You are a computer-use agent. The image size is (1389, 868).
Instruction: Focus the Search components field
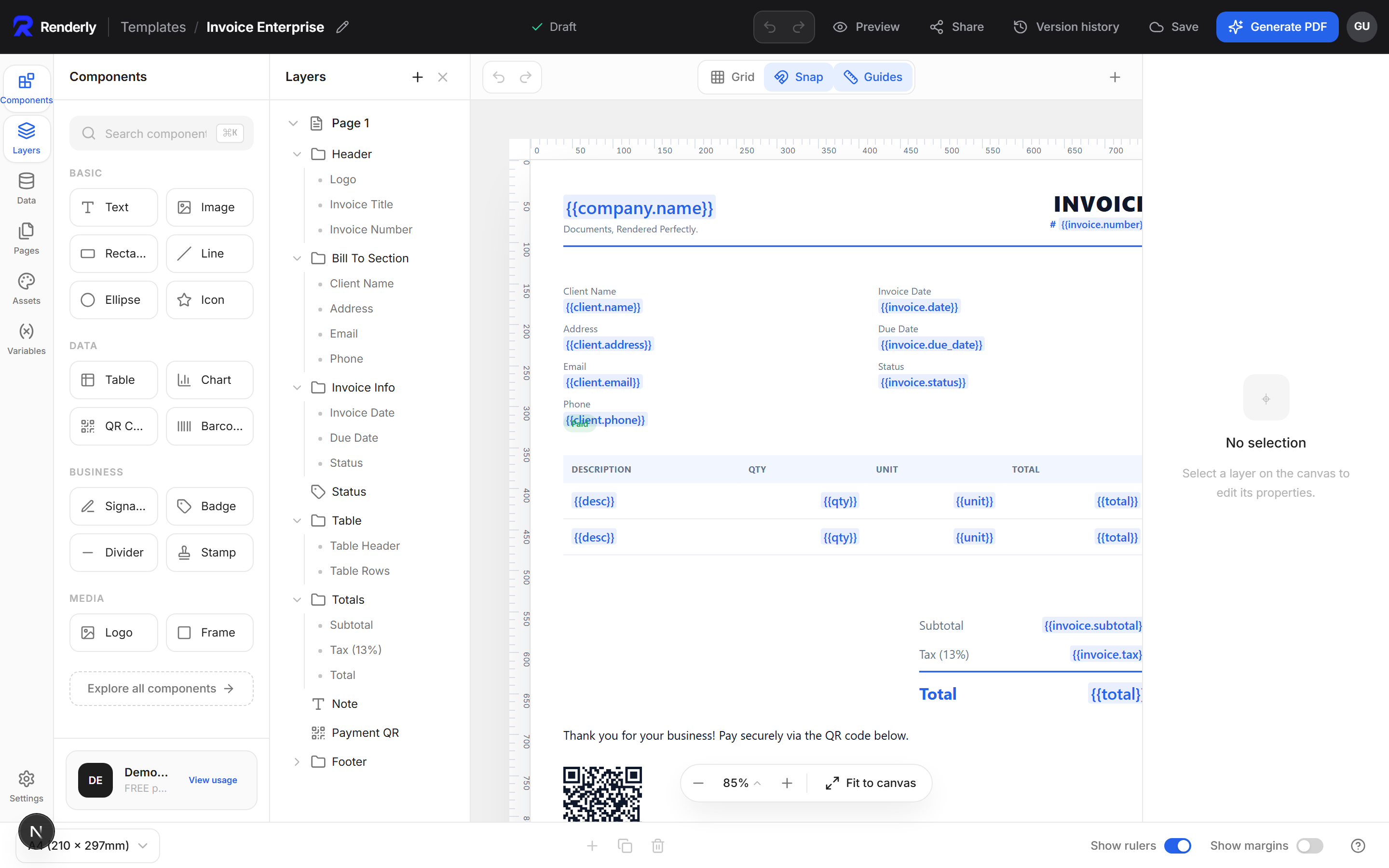pyautogui.click(x=161, y=133)
